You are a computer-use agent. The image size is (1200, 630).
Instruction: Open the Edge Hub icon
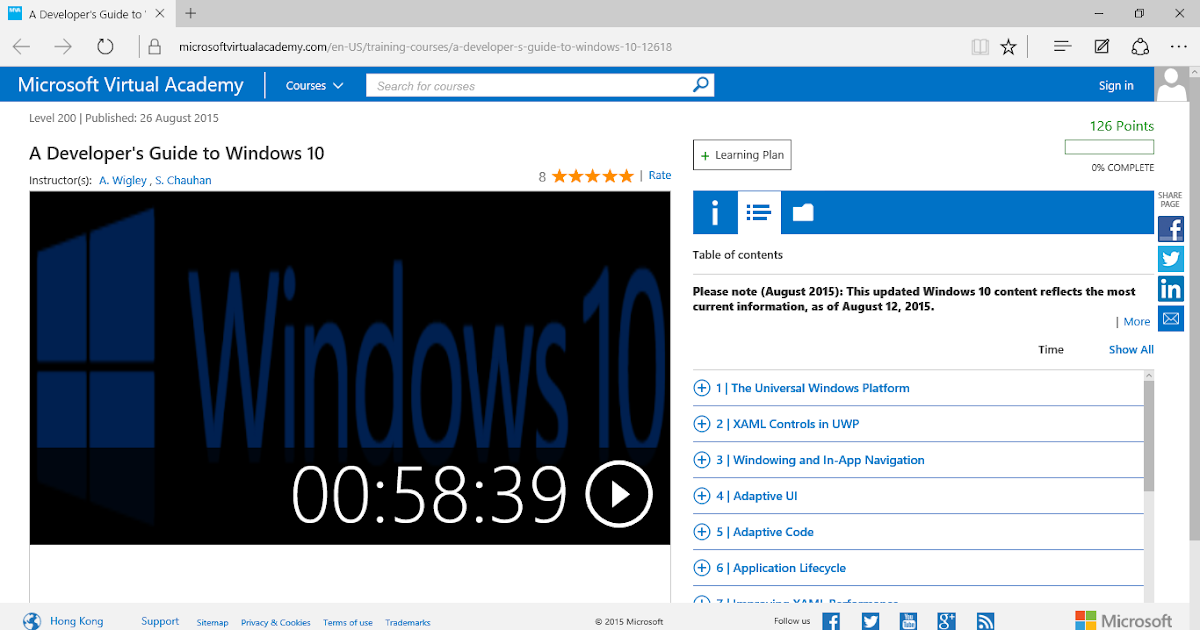(1063, 47)
